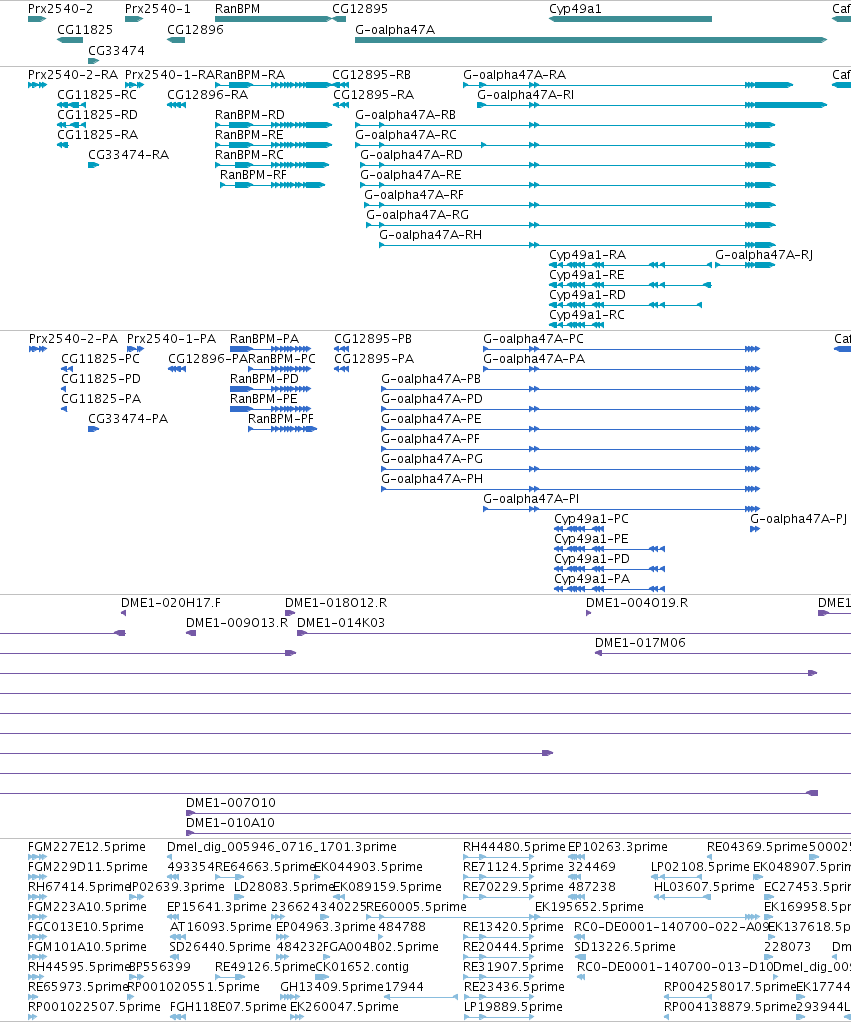The height and width of the screenshot is (1022, 851).
Task: Select EST LP19889.5prime
Action: coord(513,1007)
